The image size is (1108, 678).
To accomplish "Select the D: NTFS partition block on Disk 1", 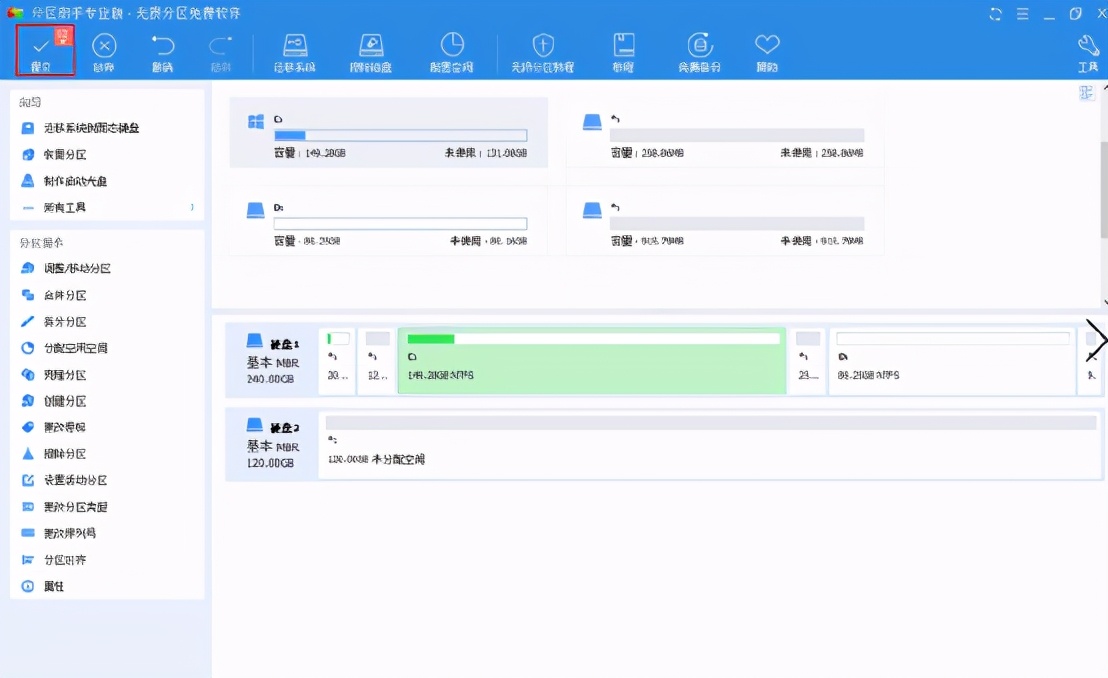I will click(x=953, y=361).
